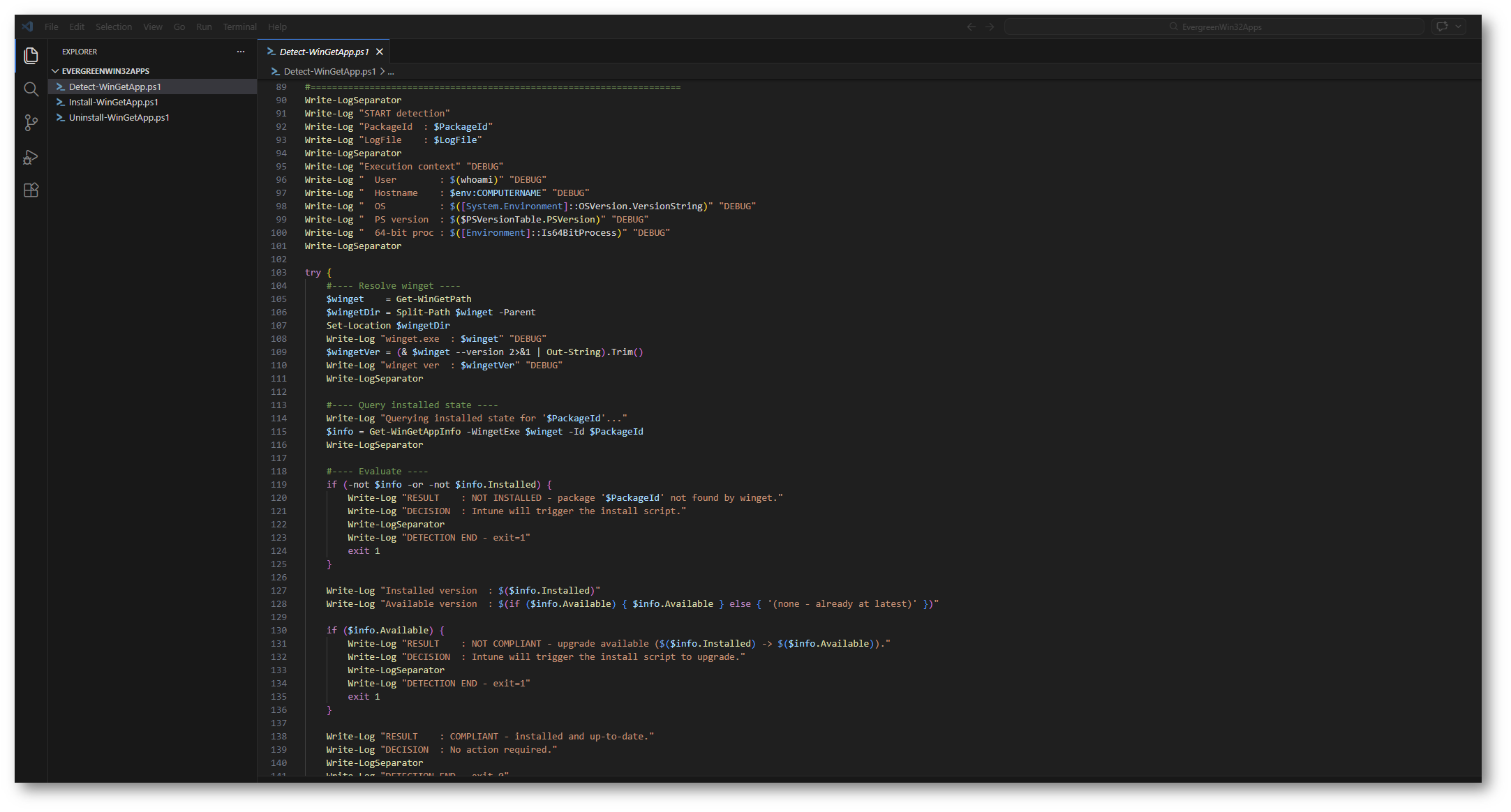Open the Selection menu
Screen dimensions: 1511x812
coord(114,27)
